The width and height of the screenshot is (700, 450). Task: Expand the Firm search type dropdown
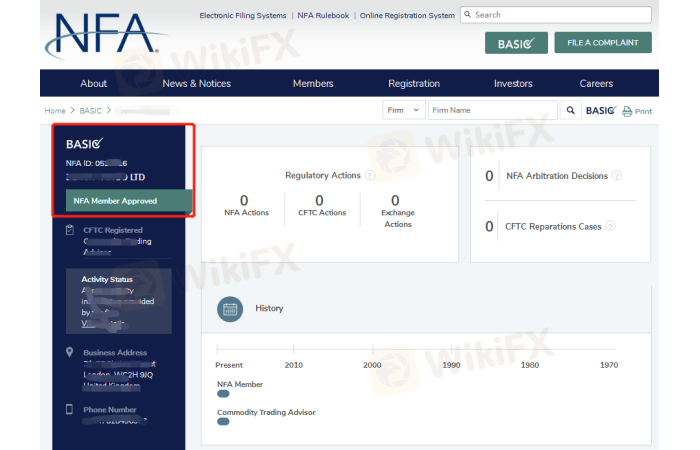click(404, 110)
